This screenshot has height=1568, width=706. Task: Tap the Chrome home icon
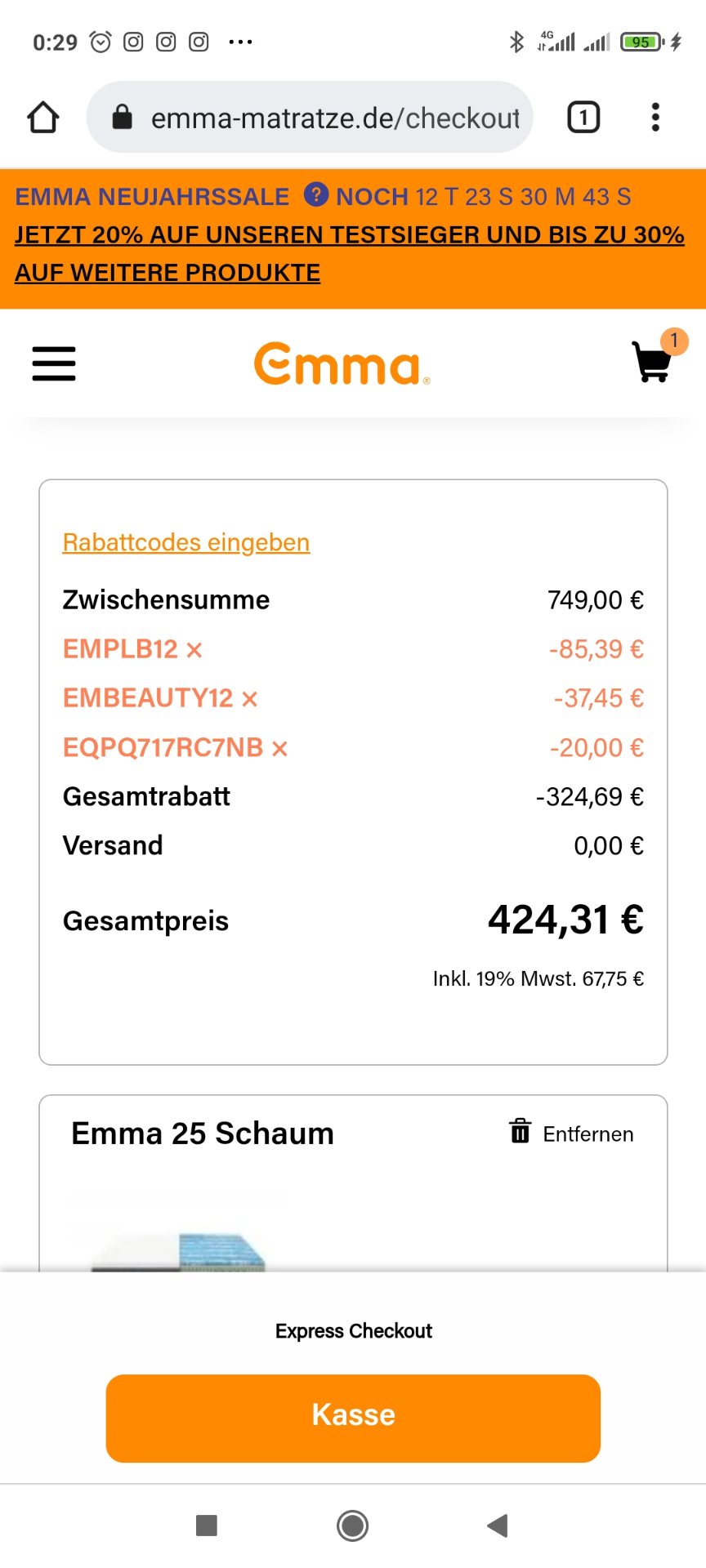tap(43, 118)
